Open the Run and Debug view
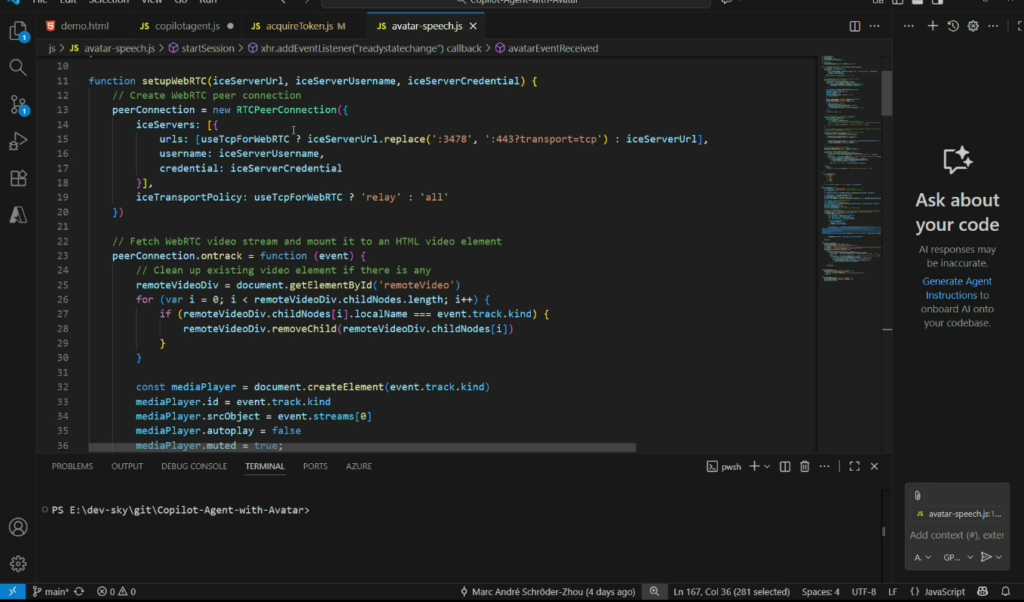1024x602 pixels. (18, 141)
